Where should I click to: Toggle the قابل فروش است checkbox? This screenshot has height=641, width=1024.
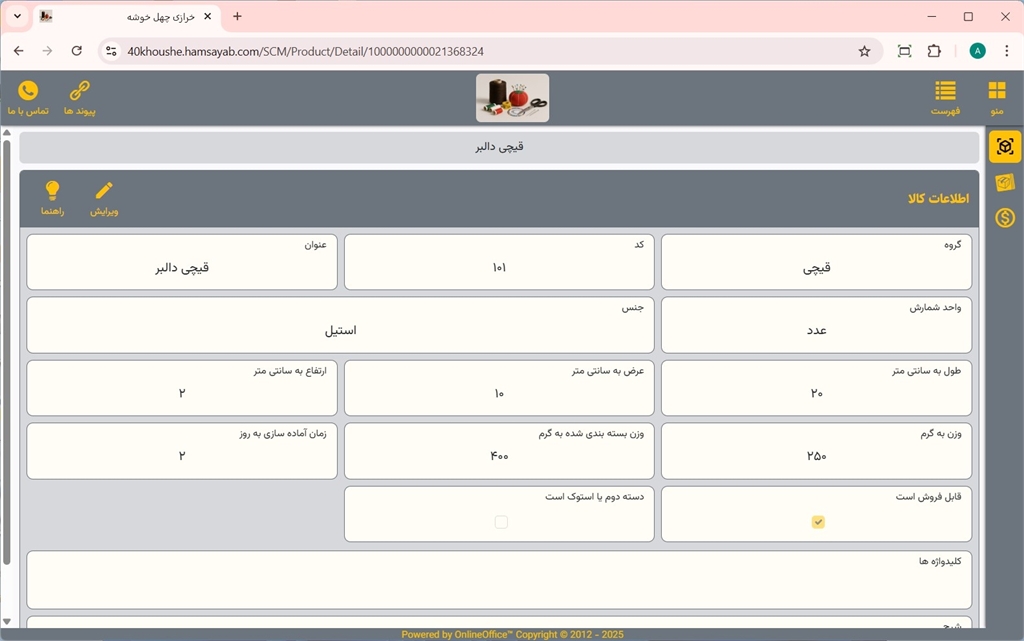(x=818, y=522)
